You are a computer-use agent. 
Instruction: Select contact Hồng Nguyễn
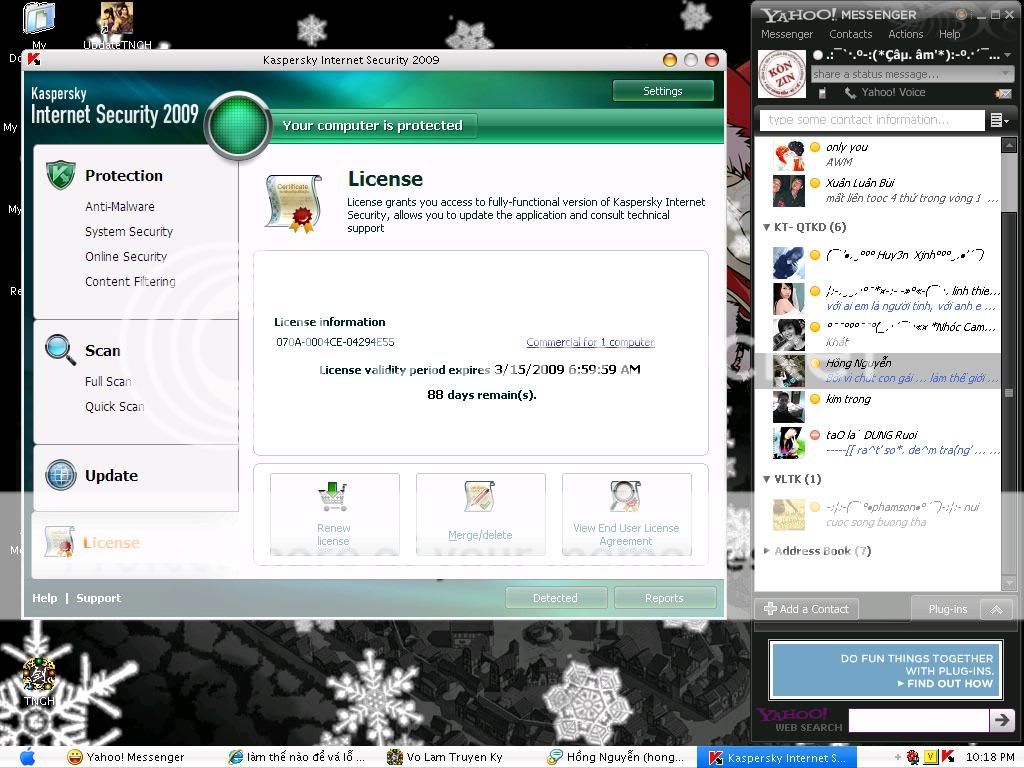(877, 371)
